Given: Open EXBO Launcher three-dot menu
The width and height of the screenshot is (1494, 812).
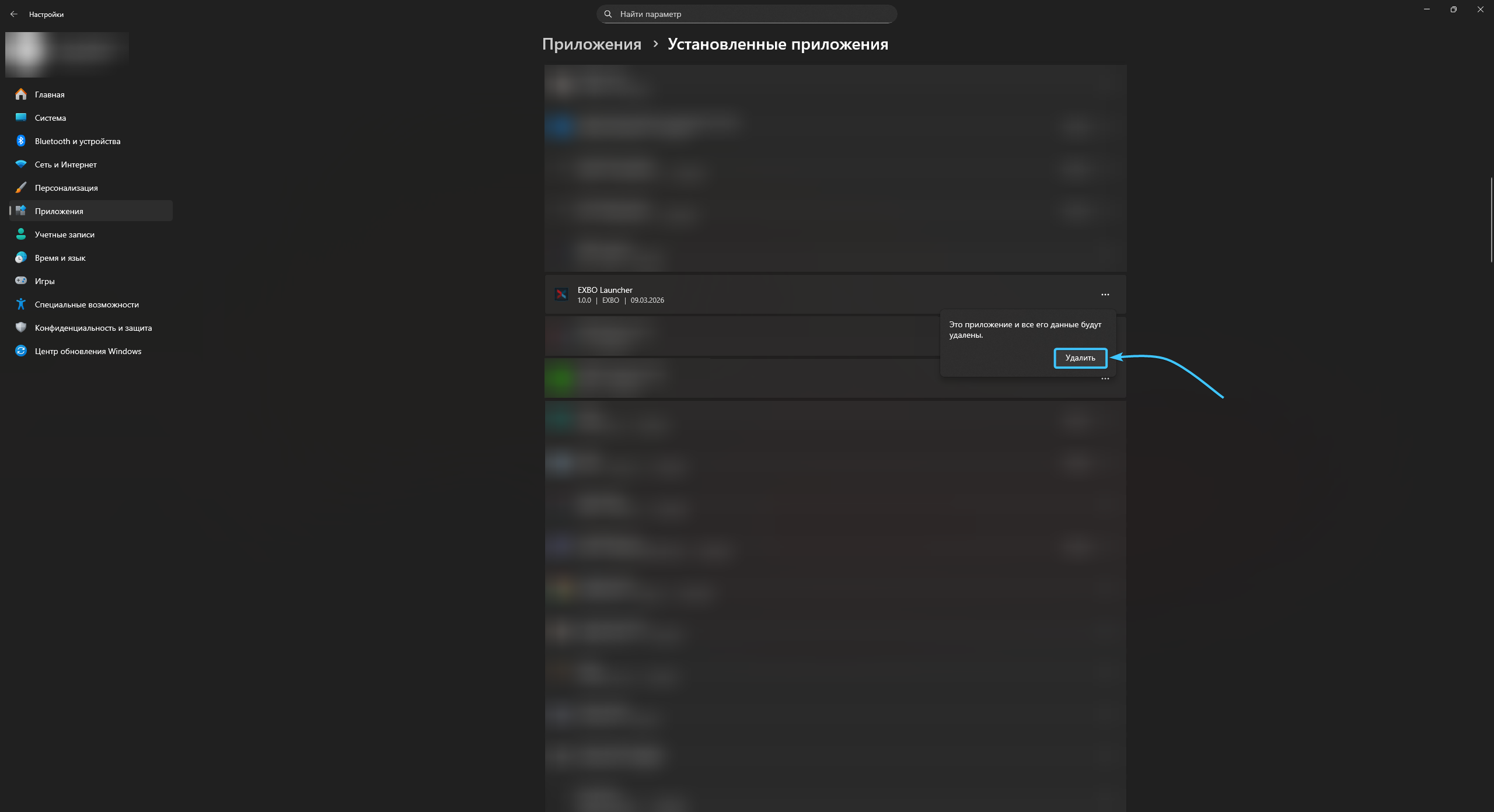Looking at the screenshot, I should coord(1105,295).
